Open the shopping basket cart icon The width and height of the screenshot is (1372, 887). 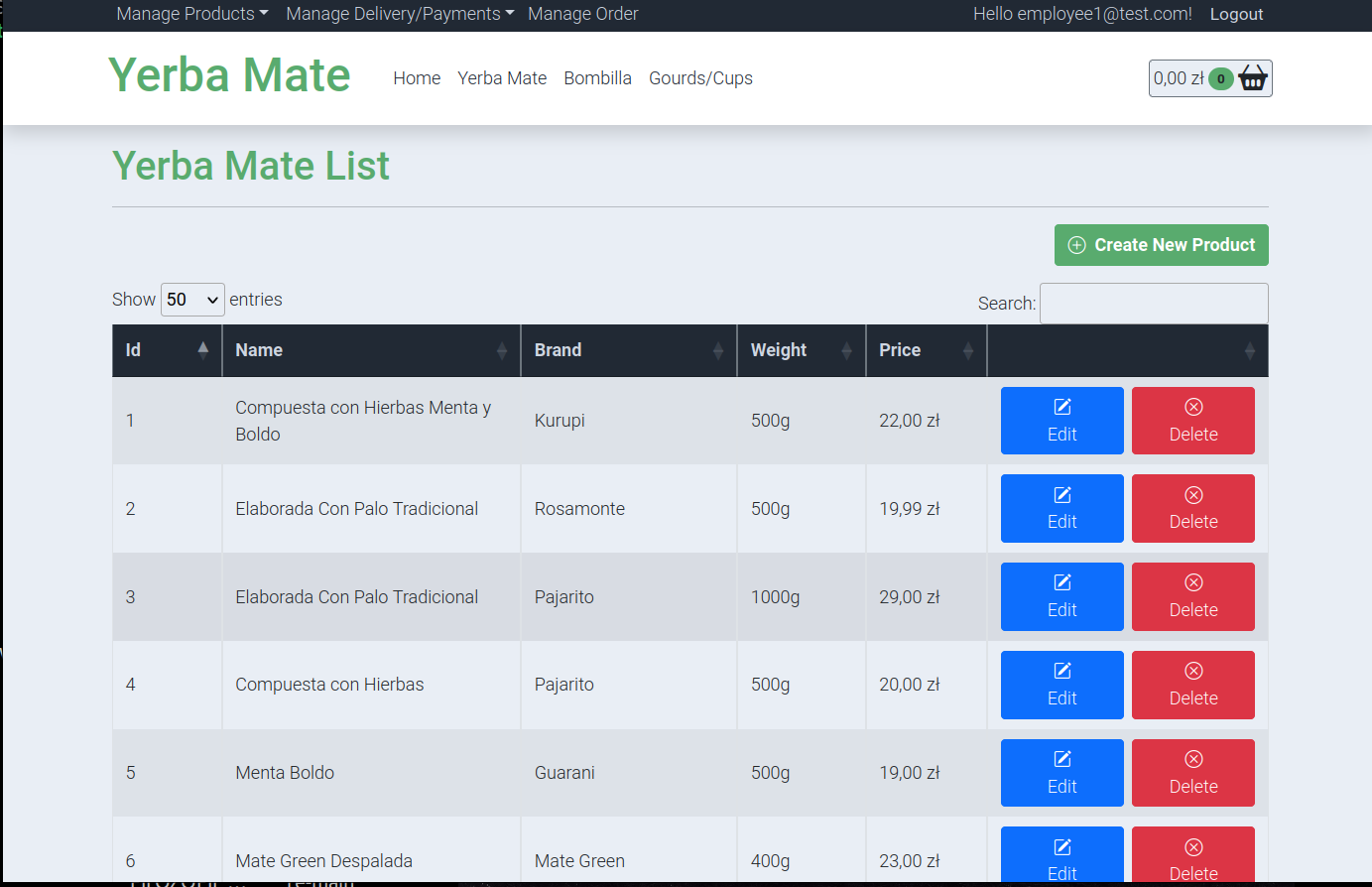click(1252, 78)
